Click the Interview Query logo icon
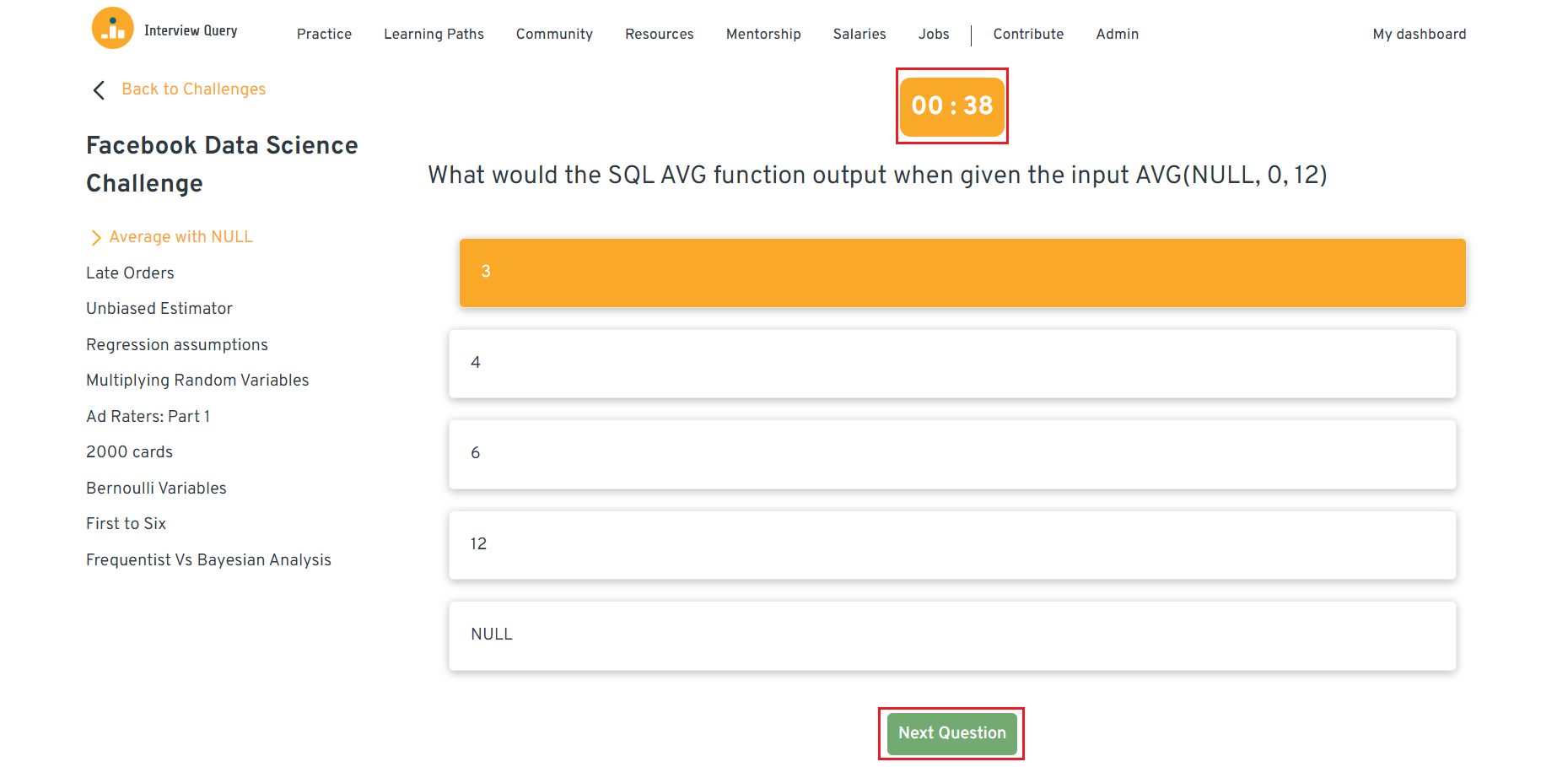Screen dimensions: 1568x767 (112, 27)
